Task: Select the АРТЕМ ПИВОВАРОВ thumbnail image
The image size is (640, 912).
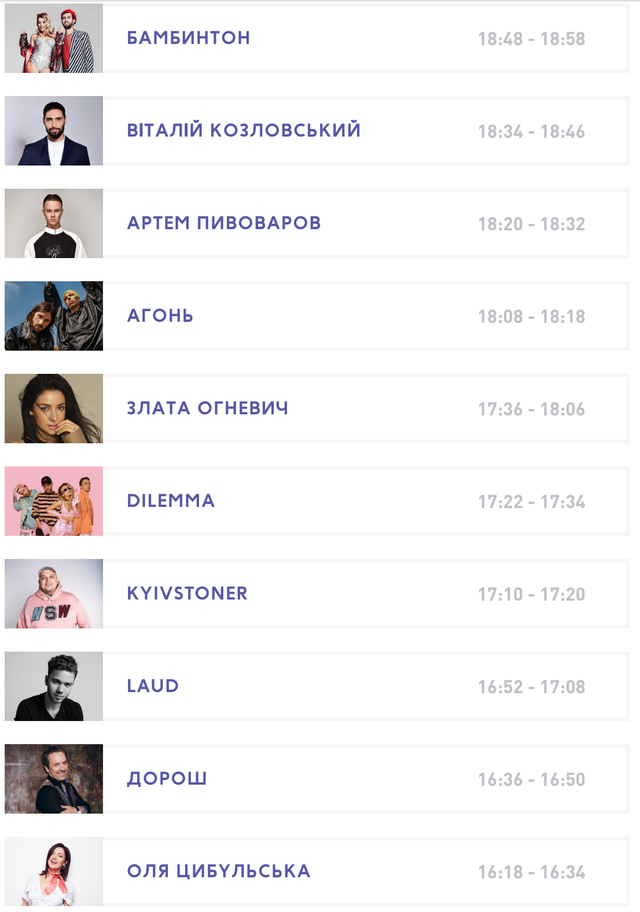Action: 54,223
